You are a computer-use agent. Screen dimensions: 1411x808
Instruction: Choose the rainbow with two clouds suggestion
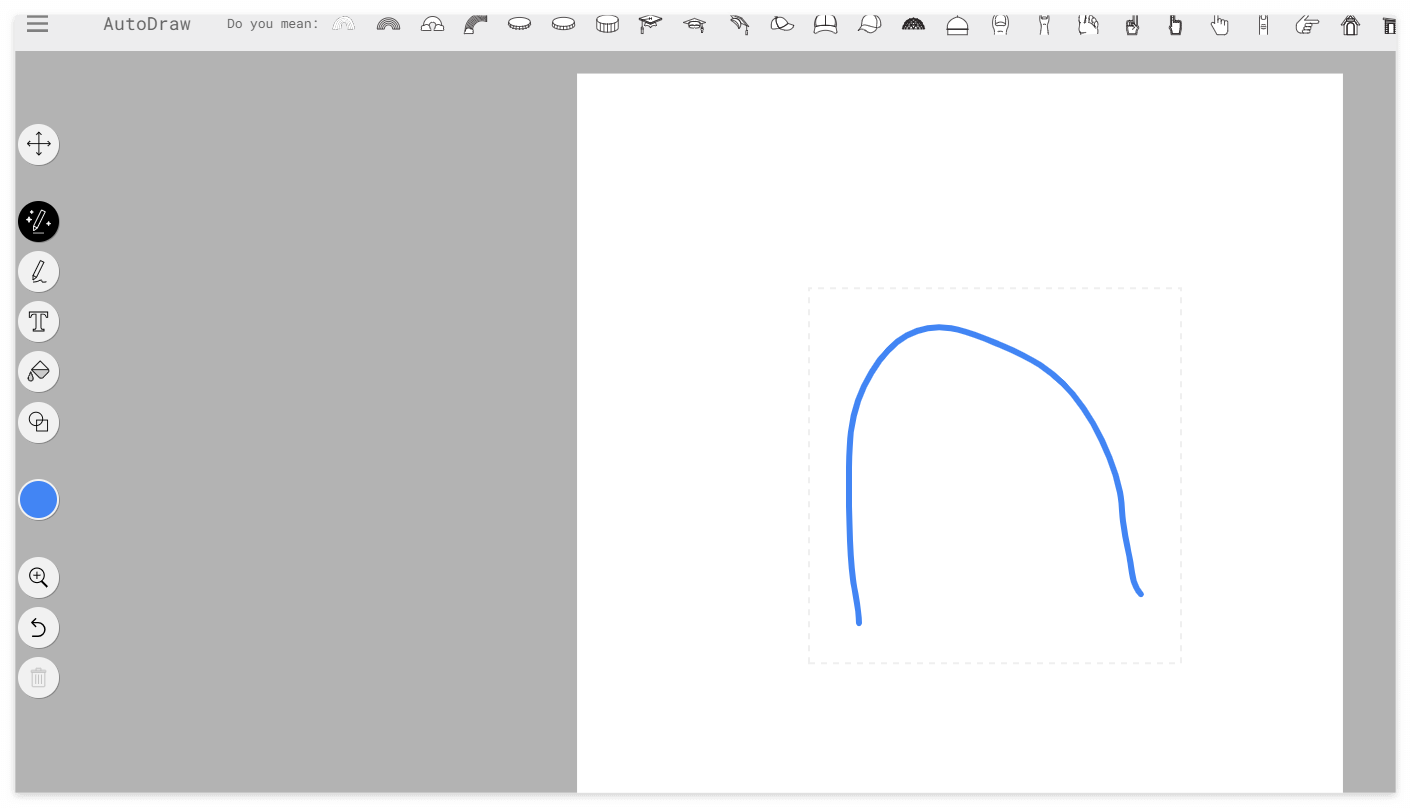point(432,24)
